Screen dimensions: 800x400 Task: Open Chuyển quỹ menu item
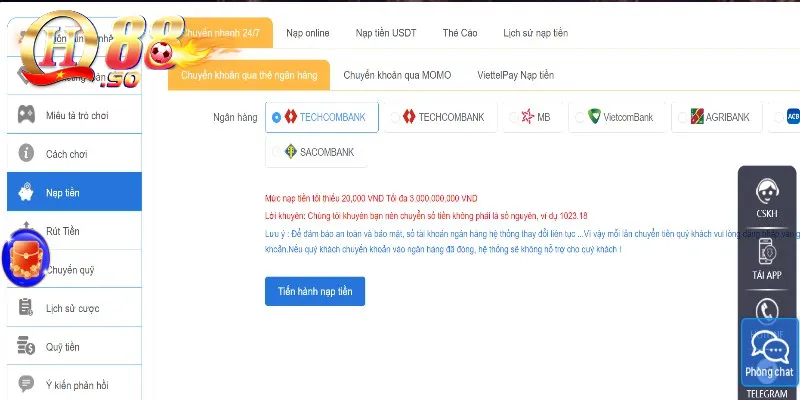coord(74,269)
